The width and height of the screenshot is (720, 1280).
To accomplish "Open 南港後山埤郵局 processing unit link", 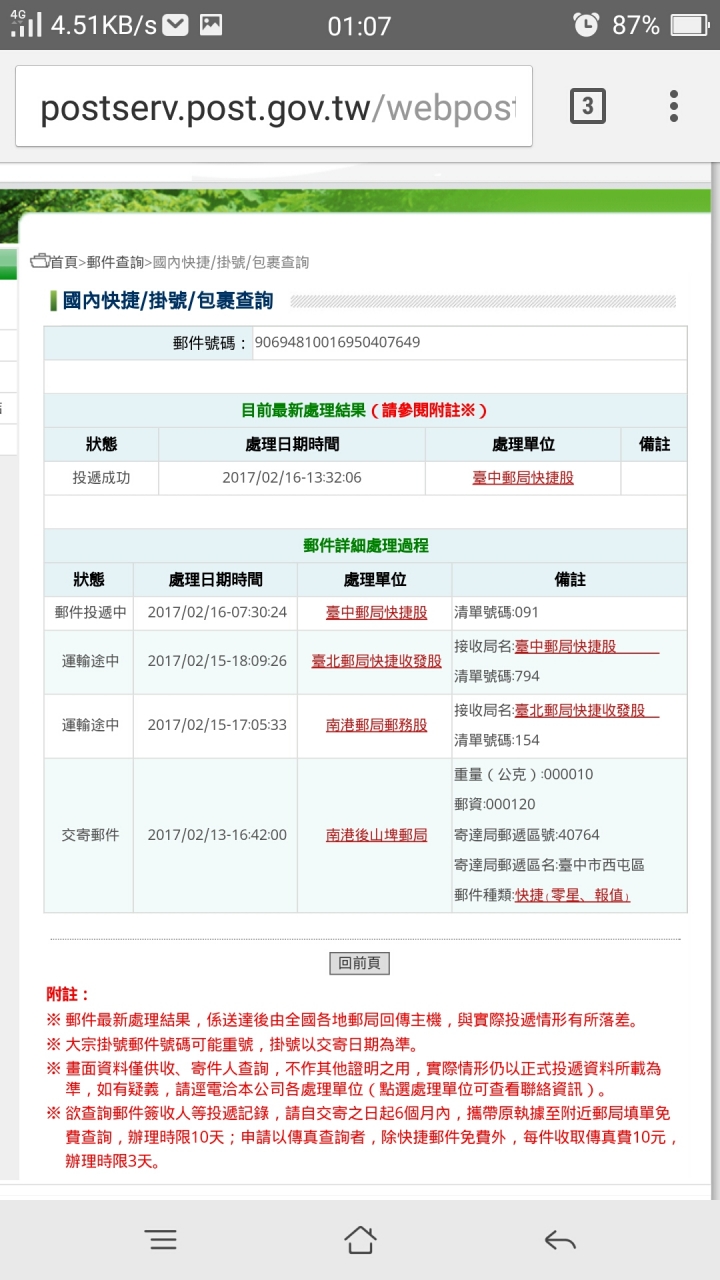I will point(376,835).
